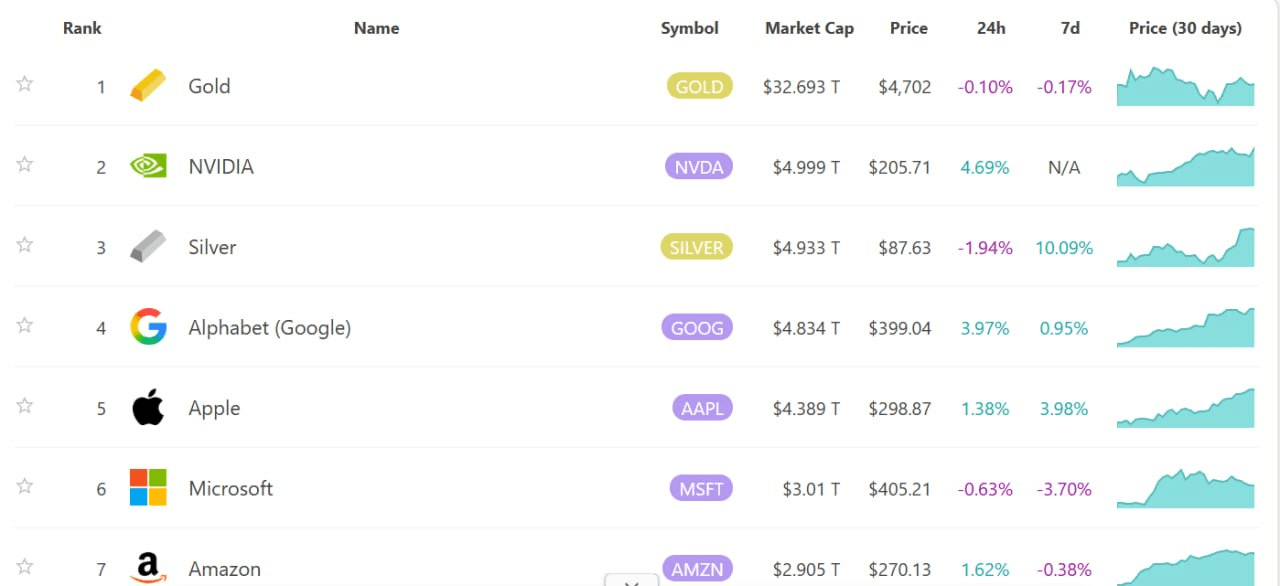1280x586 pixels.
Task: Open NVIDIA's 30-day price sparkline
Action: 1185,166
